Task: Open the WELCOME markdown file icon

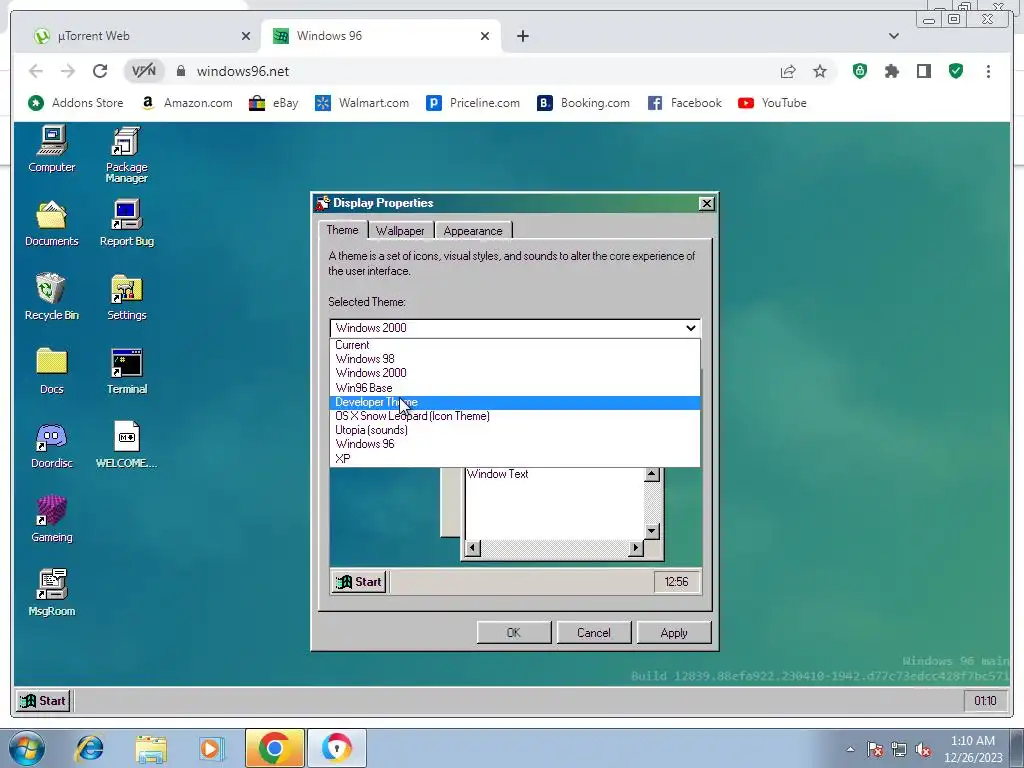Action: tap(127, 445)
